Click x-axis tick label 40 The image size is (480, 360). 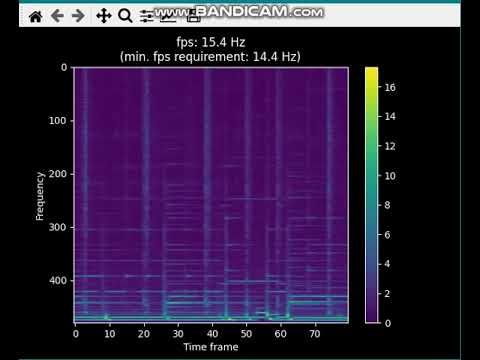tap(212, 334)
